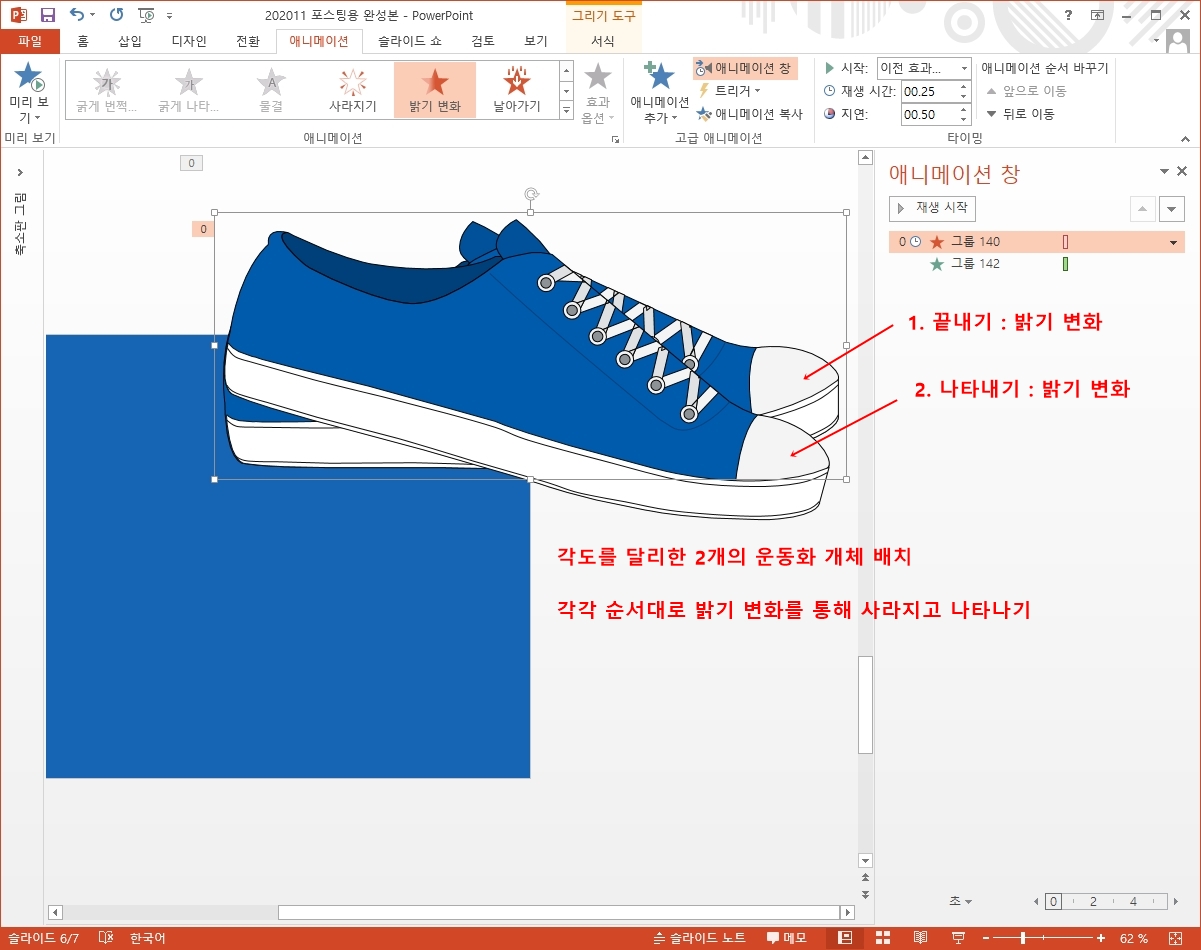Click the Save icon in quick access toolbar
The image size is (1201, 950).
coord(47,15)
